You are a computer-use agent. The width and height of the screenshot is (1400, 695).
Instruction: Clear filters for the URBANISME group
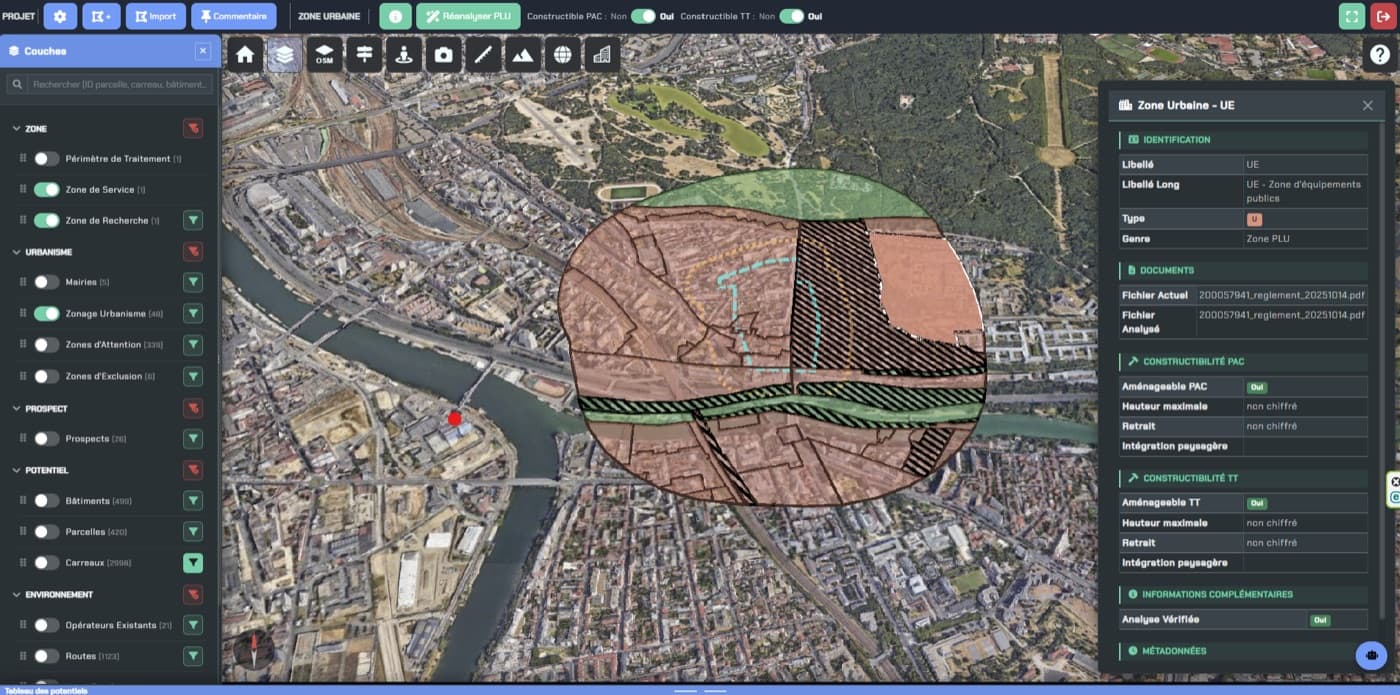pos(193,251)
